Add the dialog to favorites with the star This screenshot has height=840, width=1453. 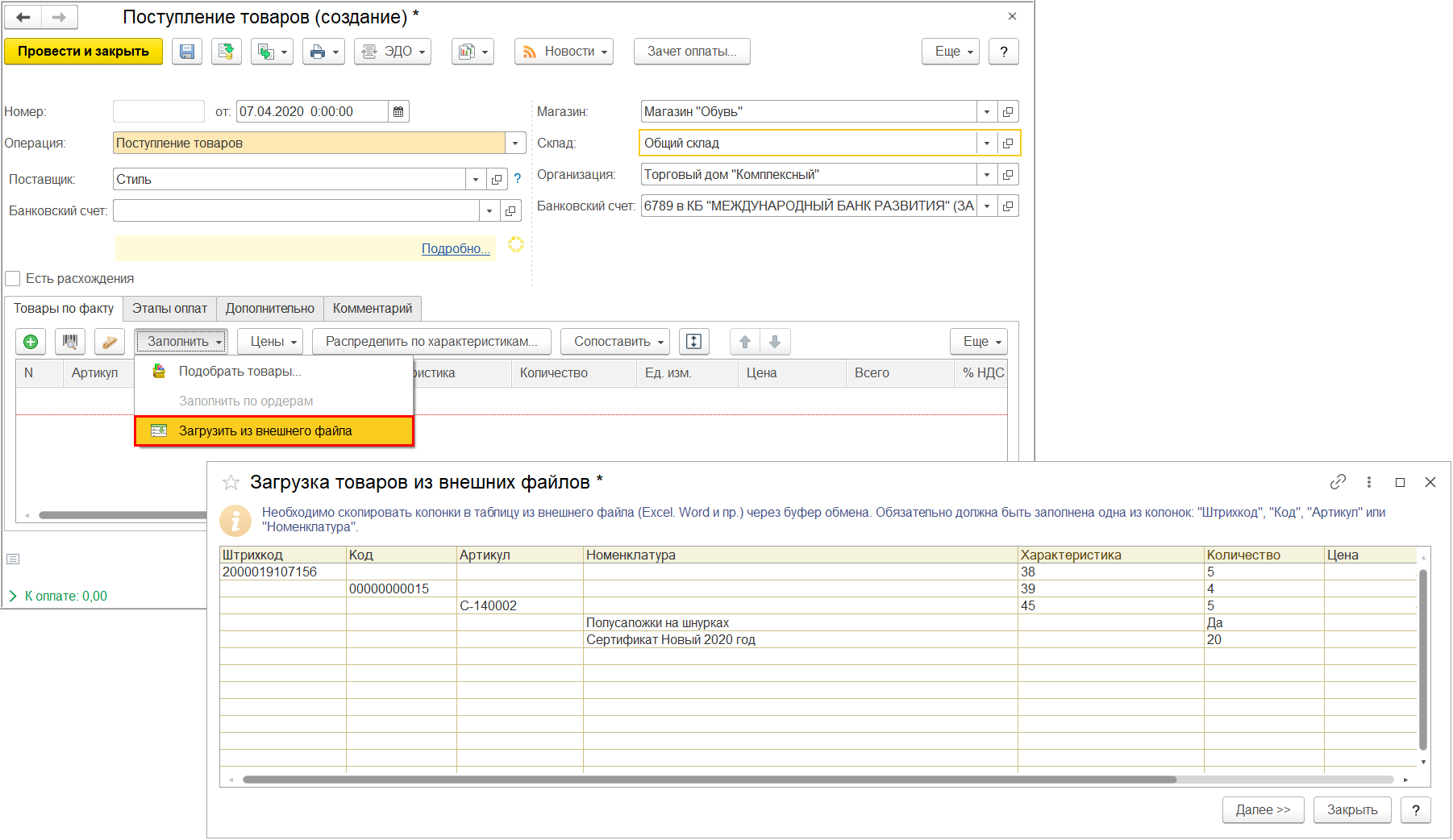tap(231, 483)
